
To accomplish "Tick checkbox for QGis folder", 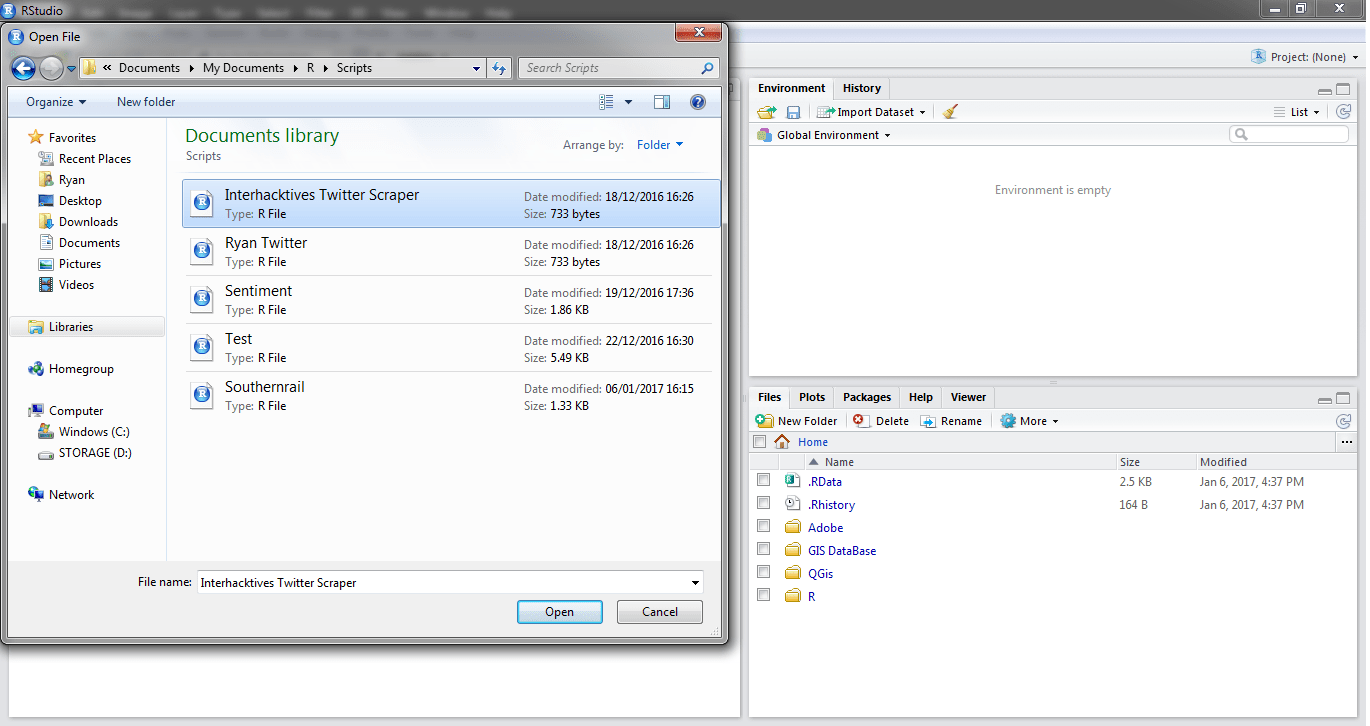I will 764,572.
